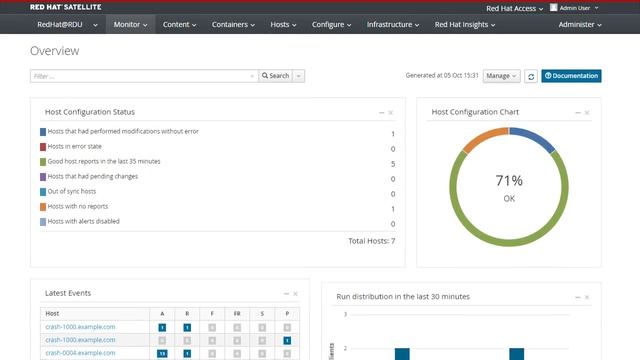Open 'Good host reports in the last 35 minutes'

pyautogui.click(x=104, y=161)
